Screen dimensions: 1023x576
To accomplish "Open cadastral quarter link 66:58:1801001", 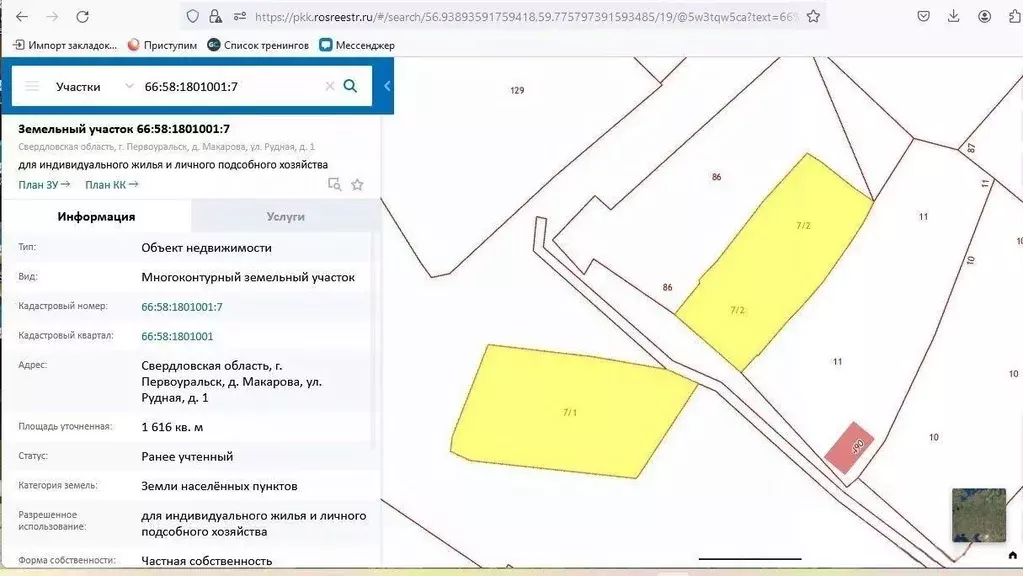I will coord(177,336).
